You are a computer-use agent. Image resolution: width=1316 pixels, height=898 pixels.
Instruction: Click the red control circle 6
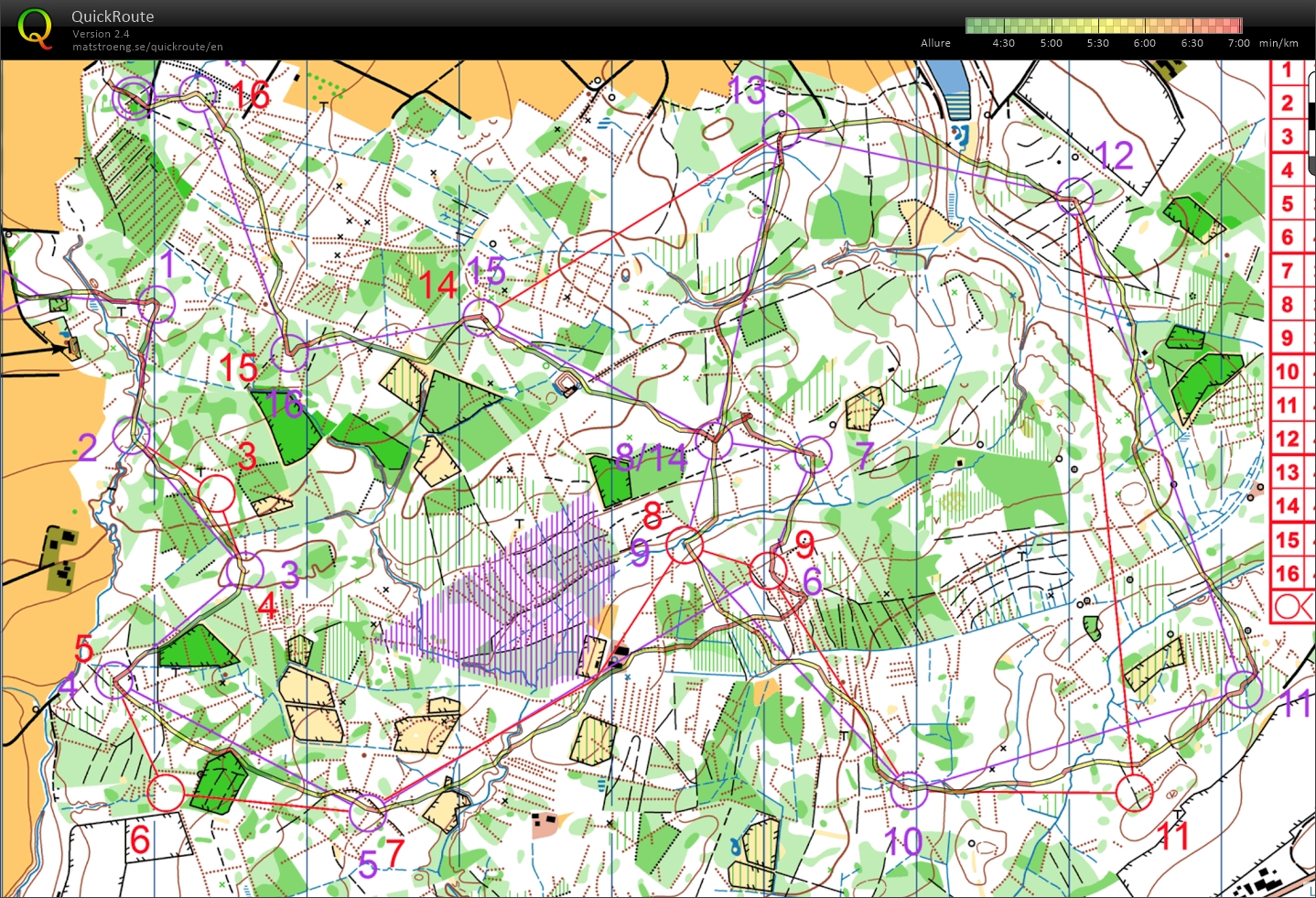click(x=166, y=792)
